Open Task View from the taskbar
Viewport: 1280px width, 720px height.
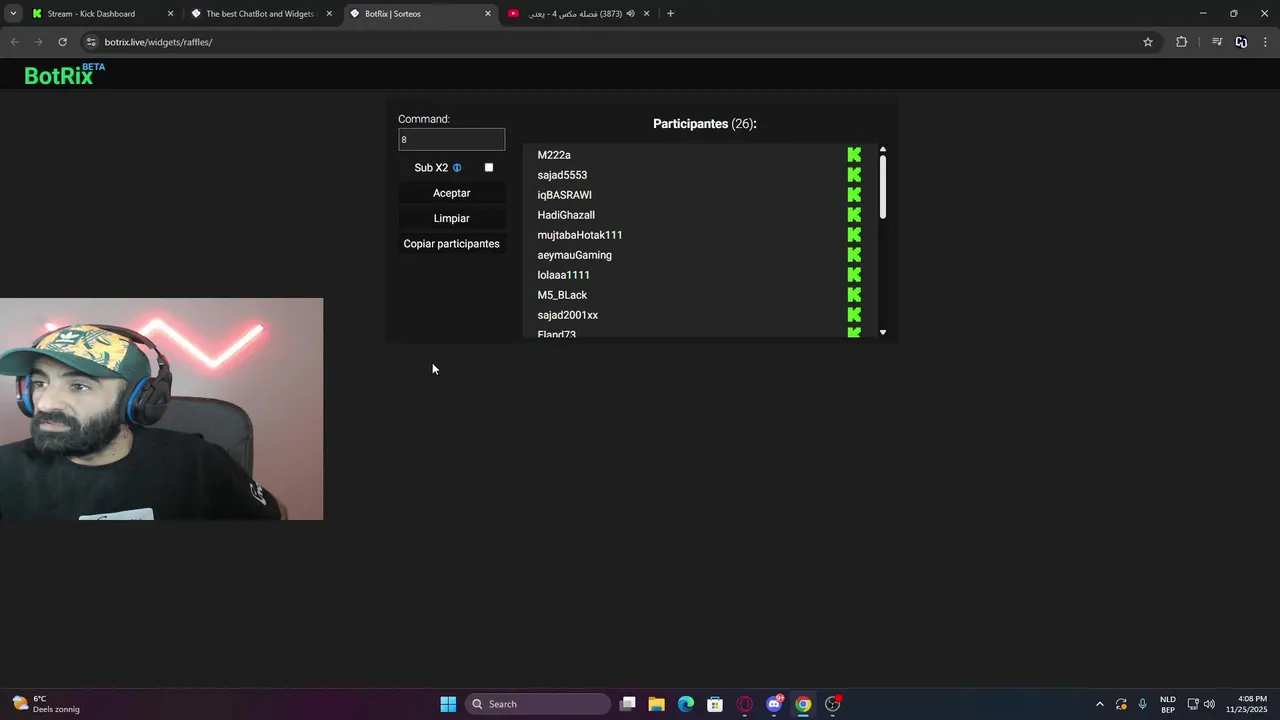point(627,704)
